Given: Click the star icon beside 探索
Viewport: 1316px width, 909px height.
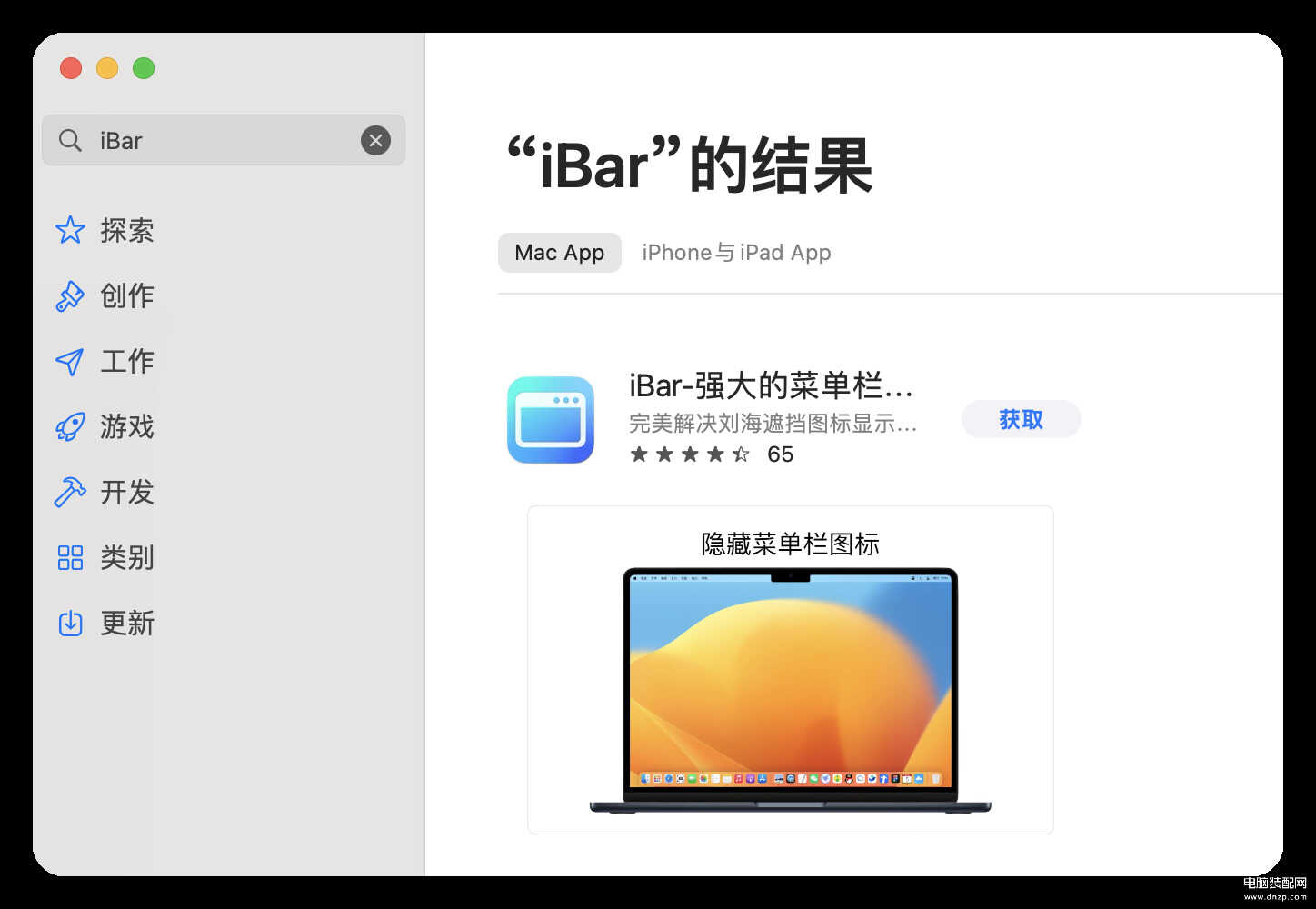Looking at the screenshot, I should (x=70, y=230).
